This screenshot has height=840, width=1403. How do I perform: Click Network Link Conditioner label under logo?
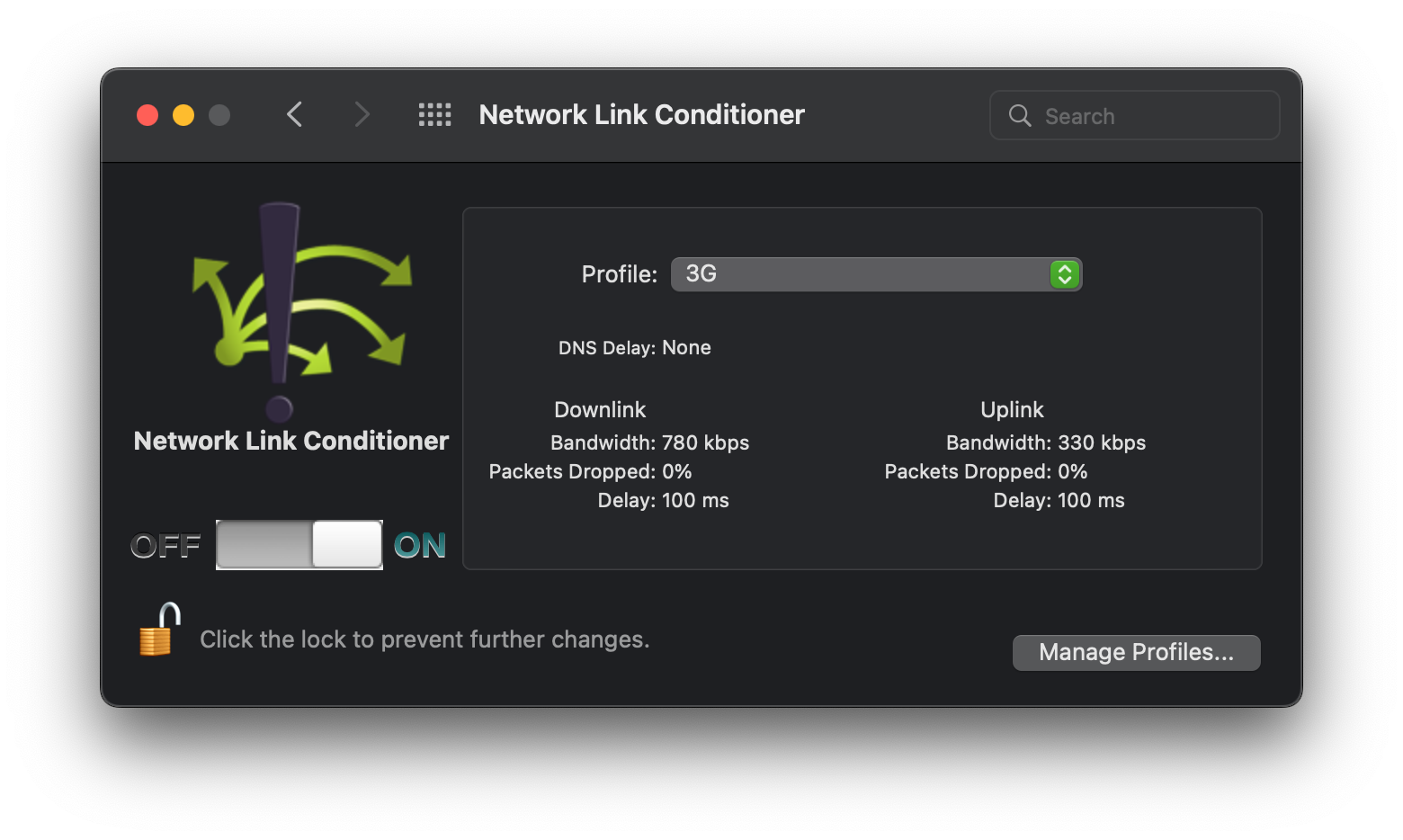(x=291, y=441)
